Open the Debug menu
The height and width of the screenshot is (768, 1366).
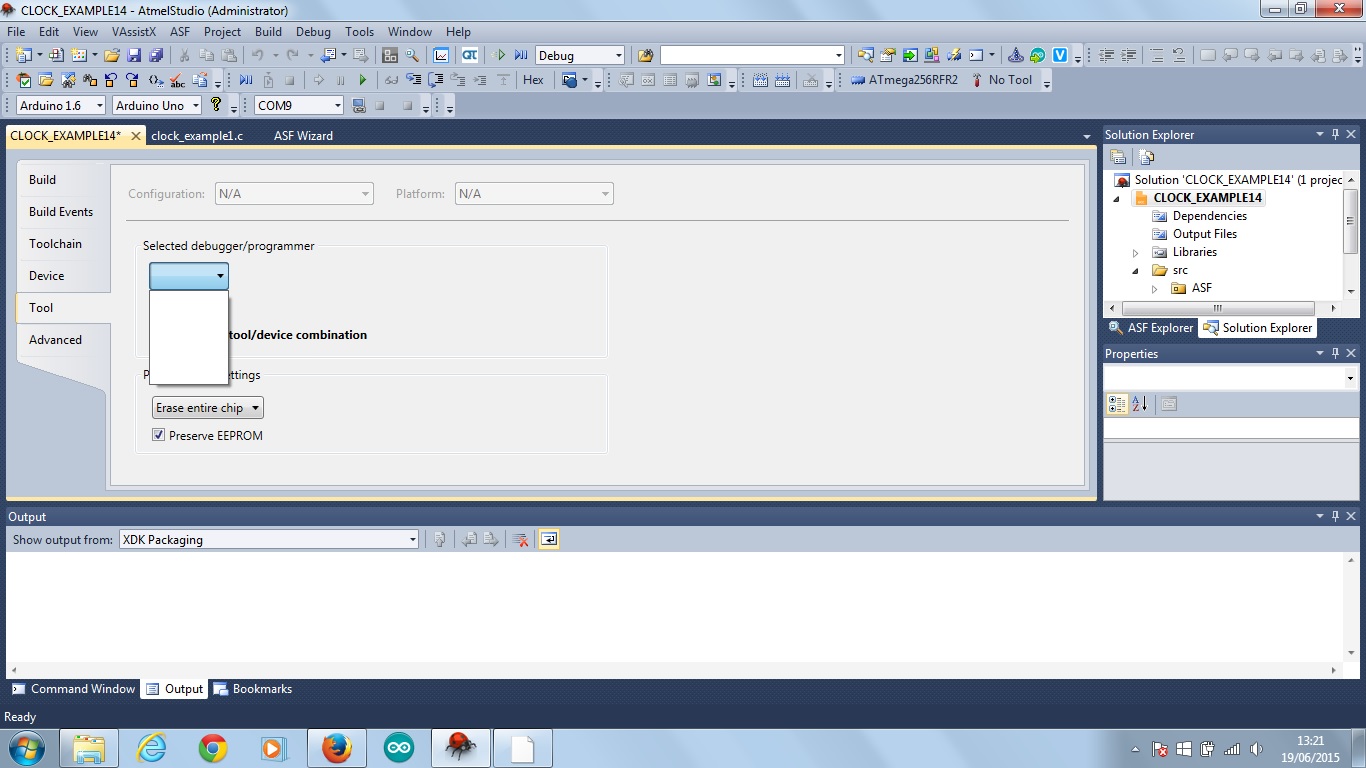(x=313, y=32)
